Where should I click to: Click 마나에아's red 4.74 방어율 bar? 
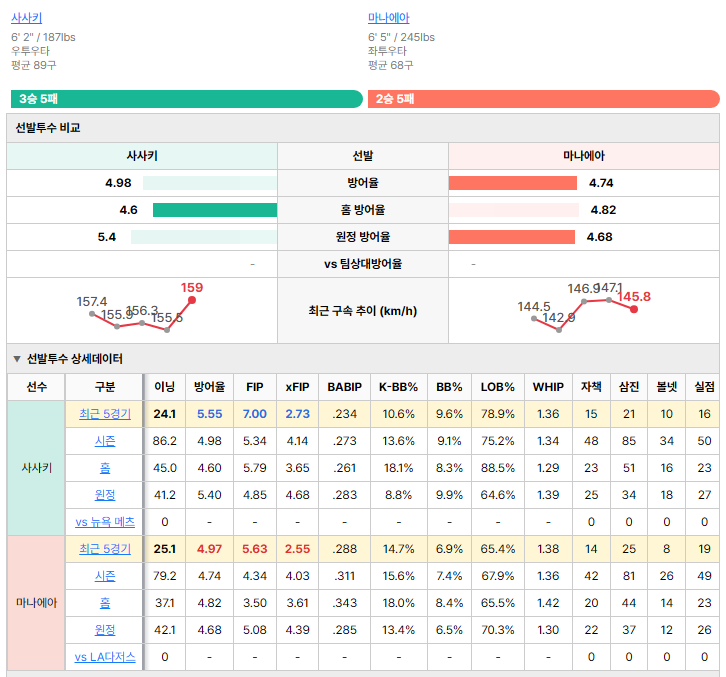tap(513, 183)
